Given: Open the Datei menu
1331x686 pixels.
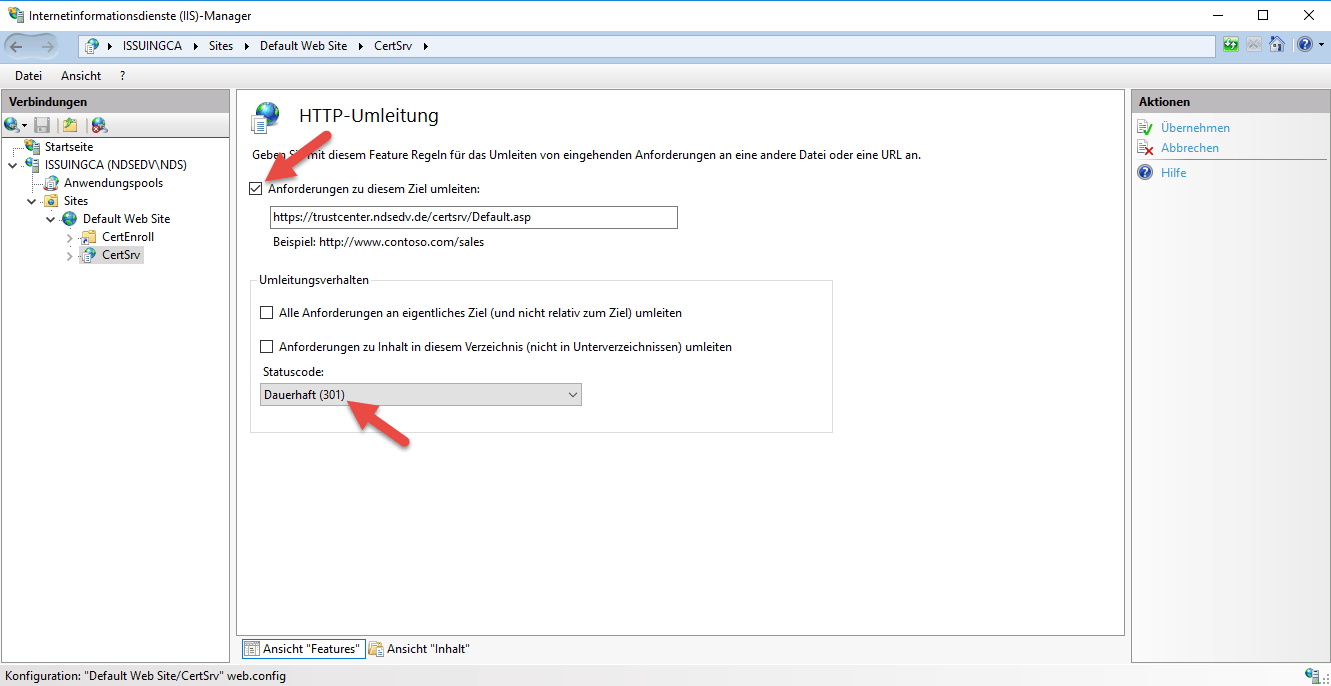Looking at the screenshot, I should (28, 76).
